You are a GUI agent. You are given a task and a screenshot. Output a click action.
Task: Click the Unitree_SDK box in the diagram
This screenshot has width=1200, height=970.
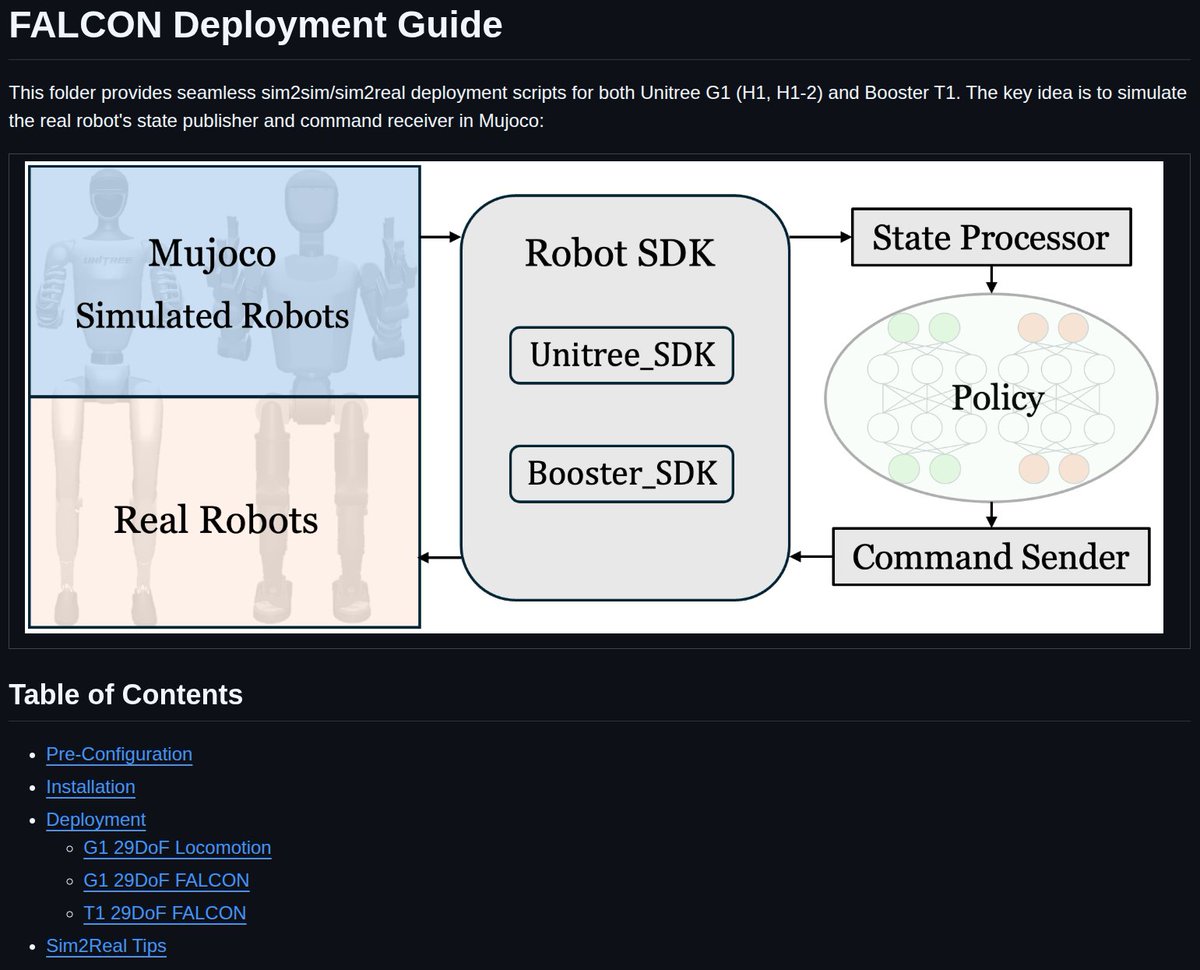[622, 355]
